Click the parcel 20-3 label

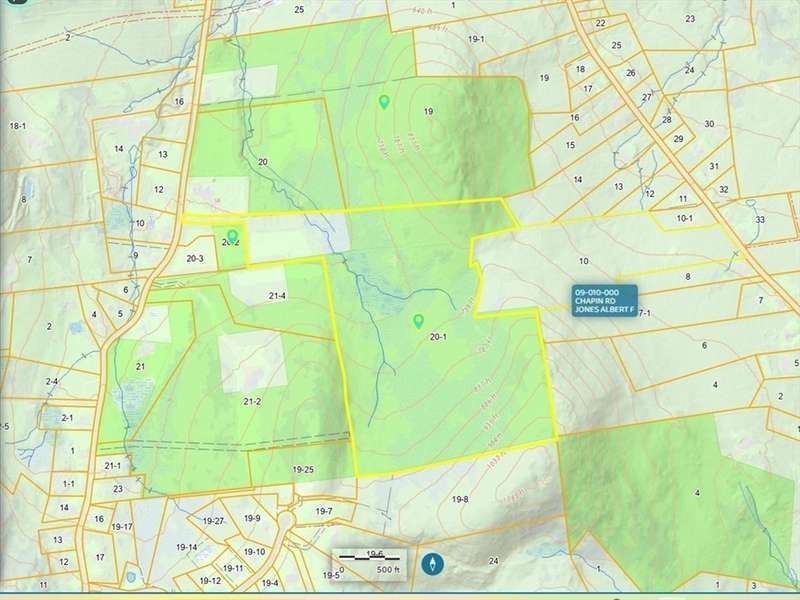click(195, 259)
